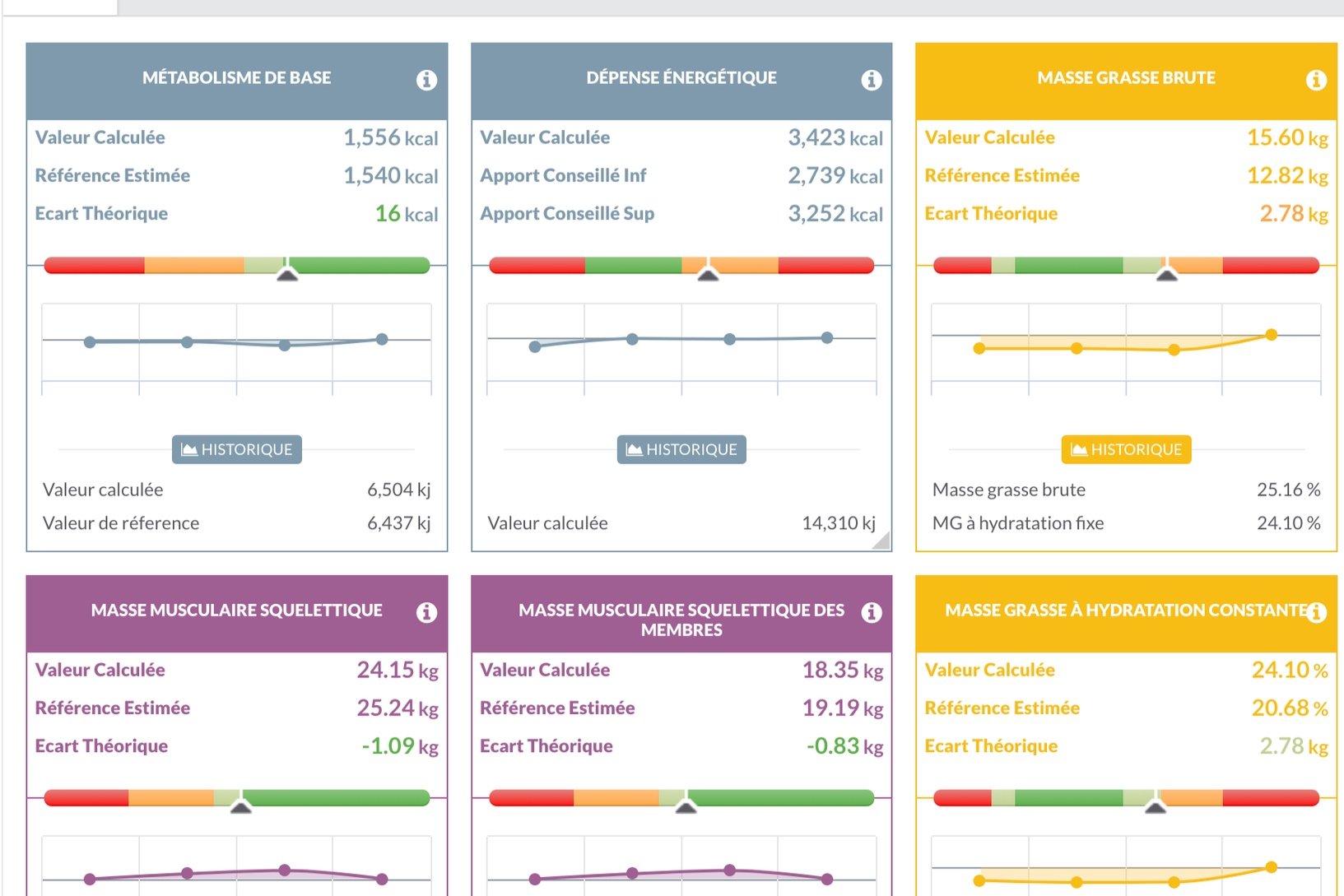The image size is (1344, 896).
Task: Click the gauge marker of Masse Grasse Brute
Action: 1166,275
